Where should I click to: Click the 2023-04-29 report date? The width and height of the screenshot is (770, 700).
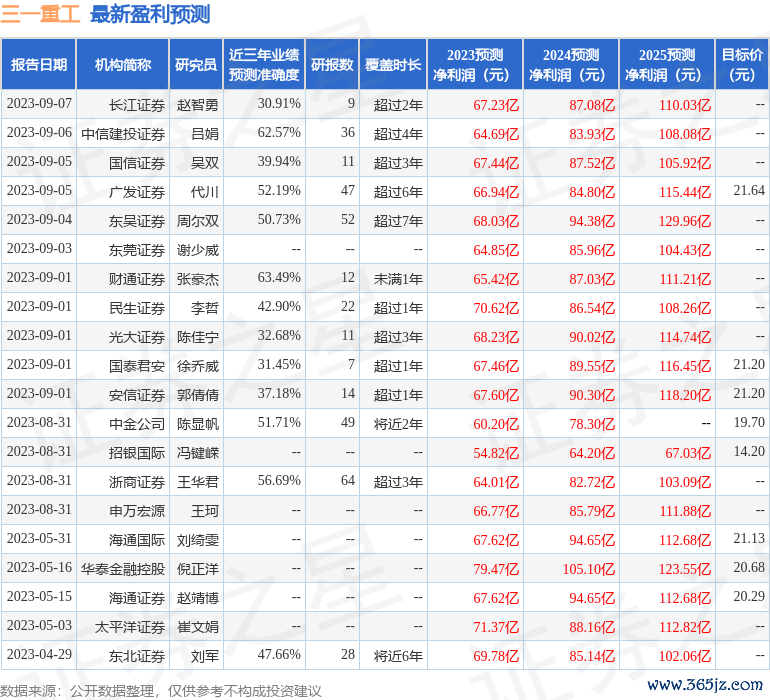(x=39, y=654)
